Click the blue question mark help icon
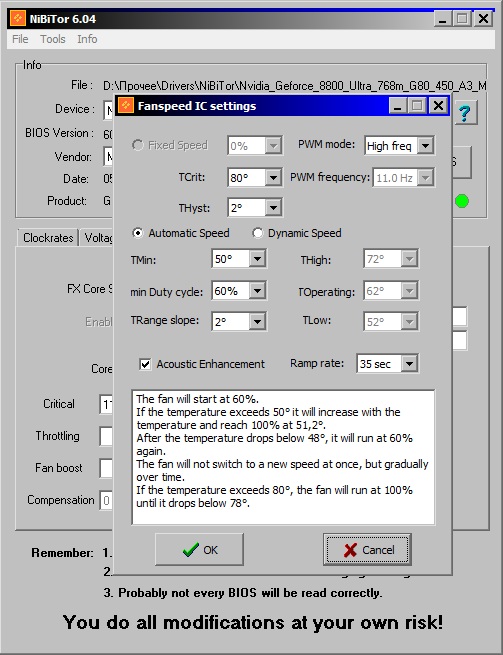Image resolution: width=503 pixels, height=655 pixels. click(x=464, y=113)
